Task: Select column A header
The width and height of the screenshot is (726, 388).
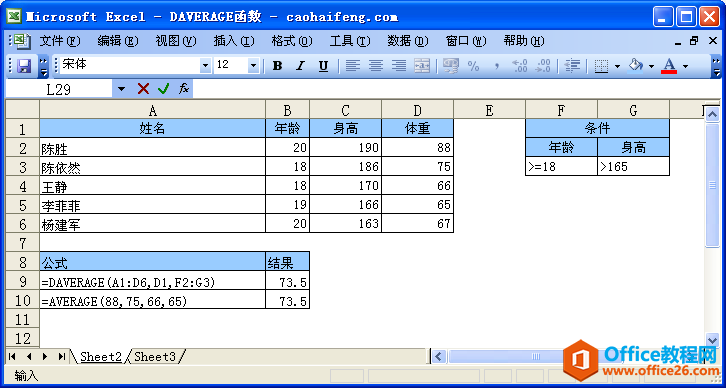Action: (x=152, y=110)
